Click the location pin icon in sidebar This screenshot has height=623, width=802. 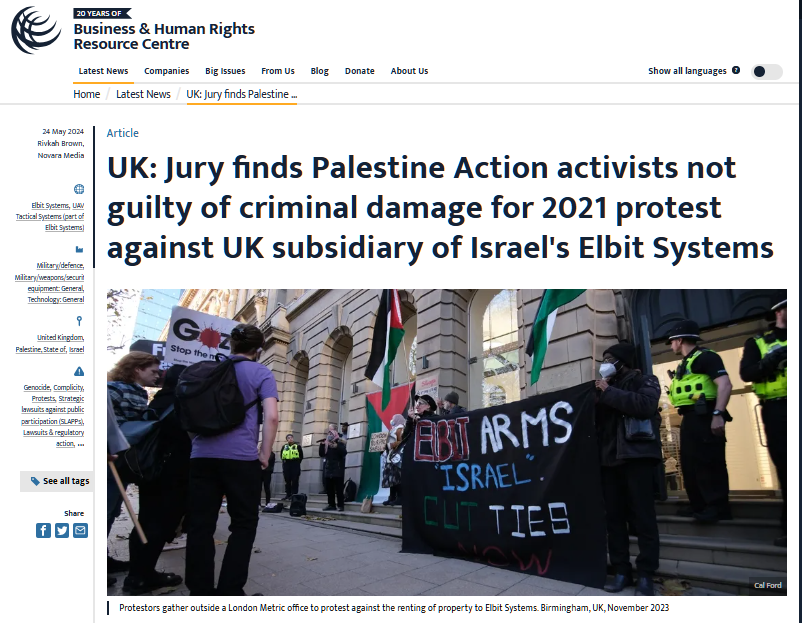click(x=79, y=321)
